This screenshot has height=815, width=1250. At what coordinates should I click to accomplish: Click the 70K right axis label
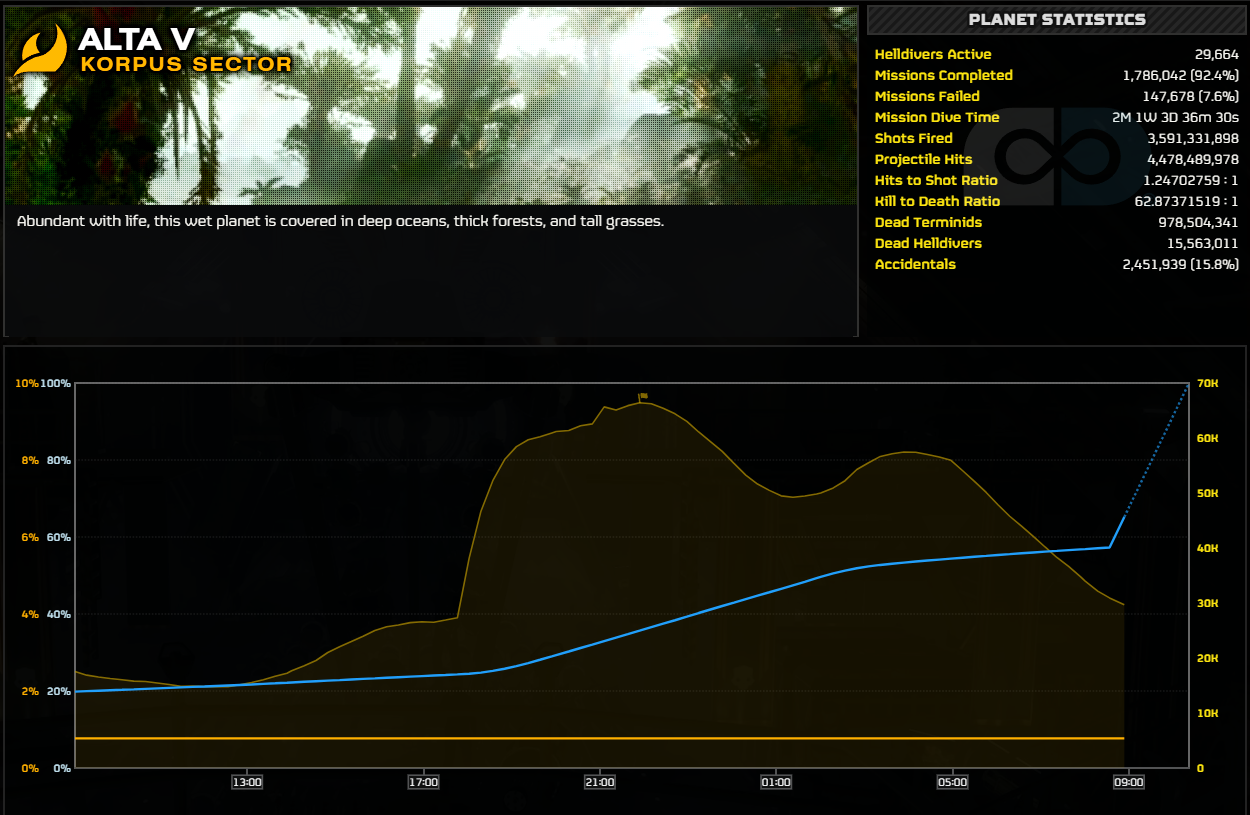(1206, 383)
